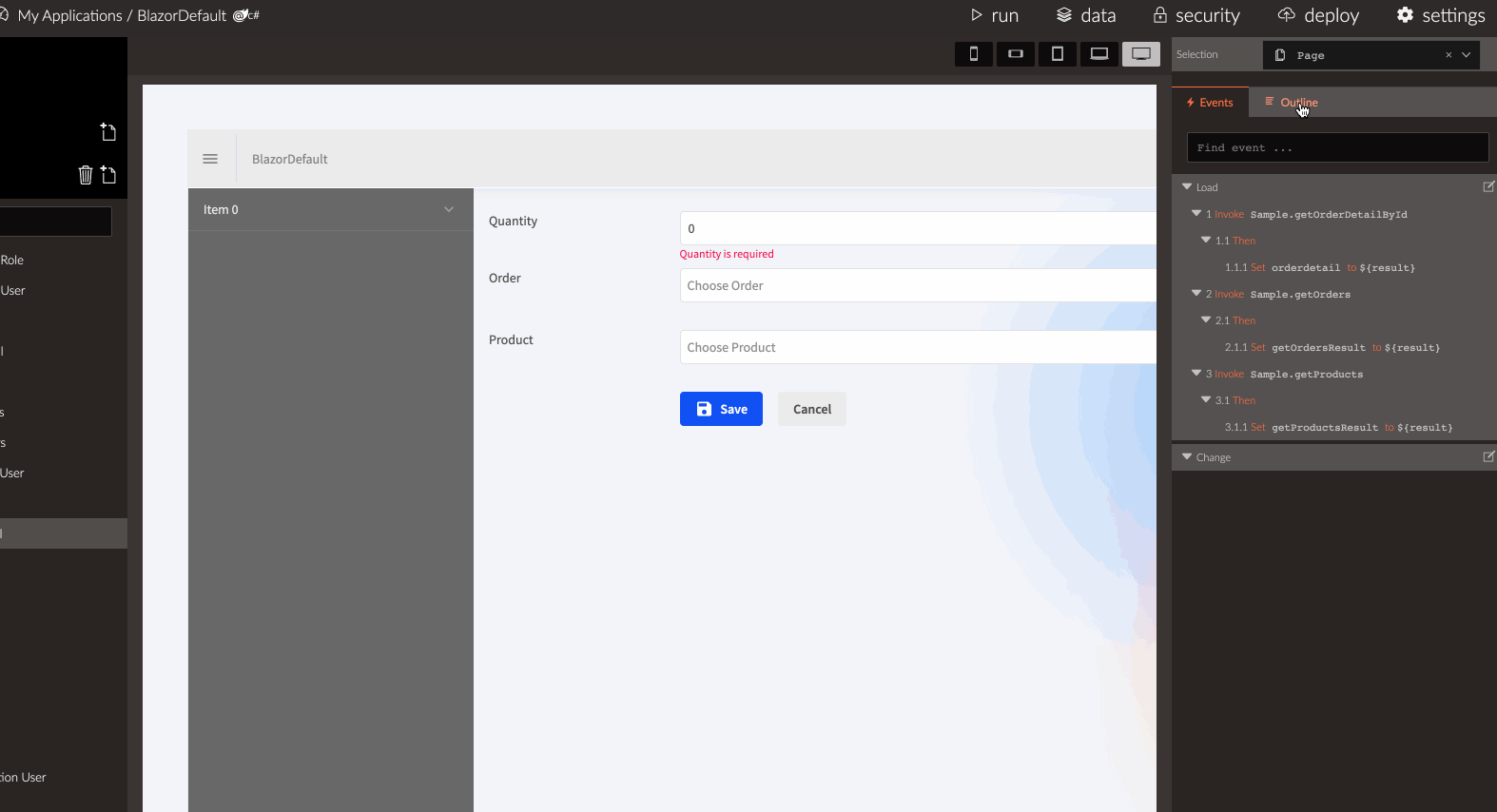Open the edit icon for Load event

(1488, 187)
